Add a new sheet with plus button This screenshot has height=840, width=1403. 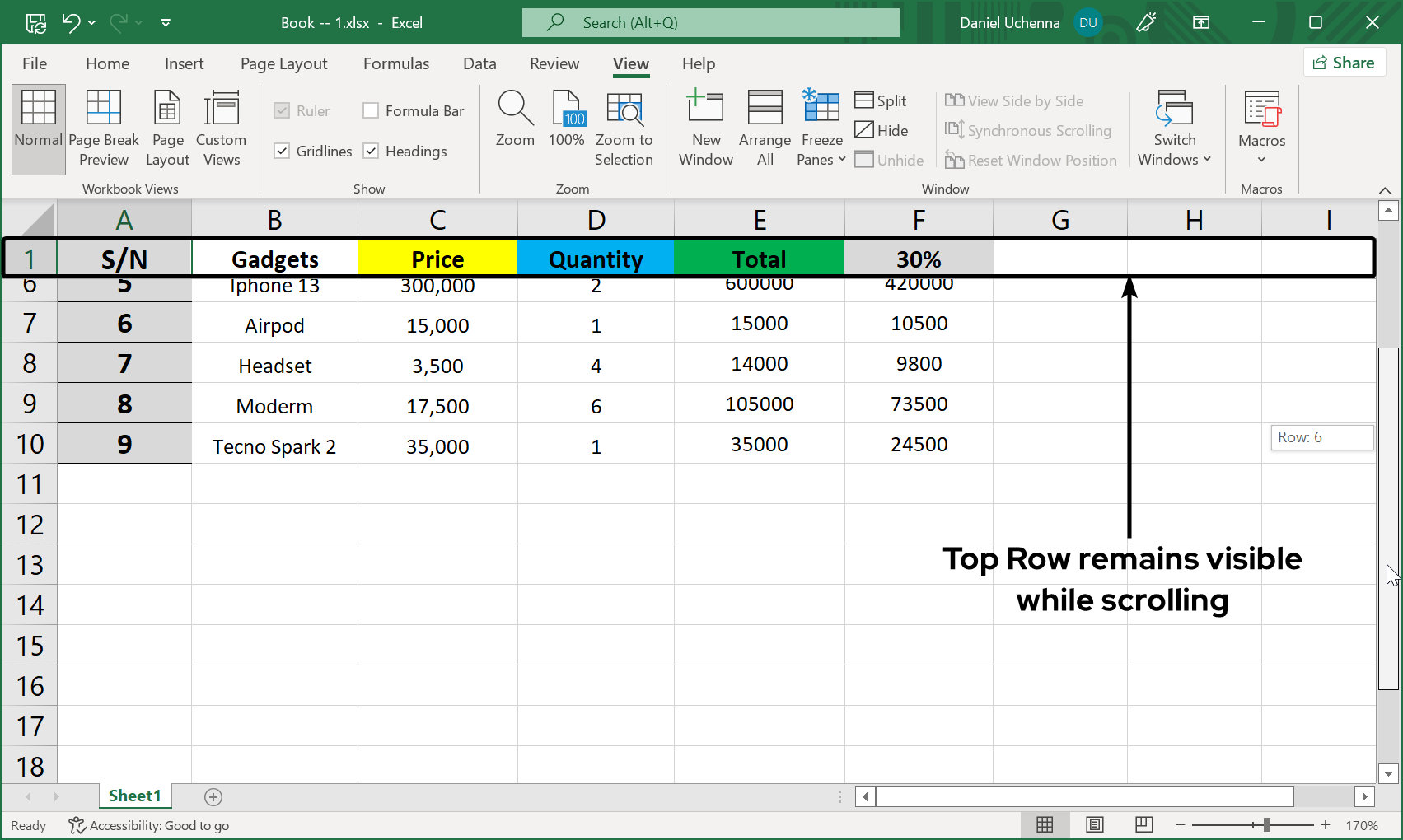click(x=213, y=796)
